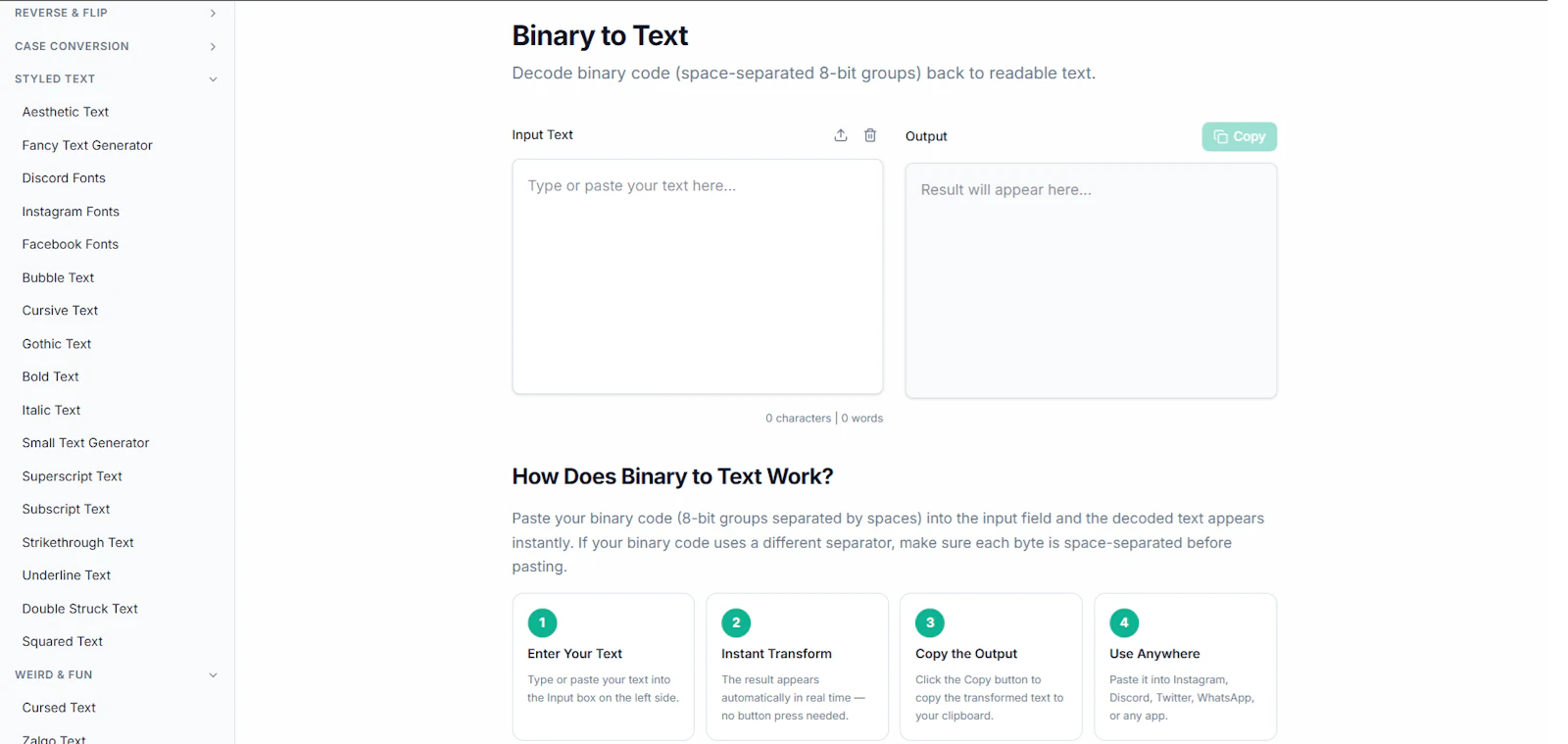Open the Aesthetic Text tool

(x=66, y=112)
